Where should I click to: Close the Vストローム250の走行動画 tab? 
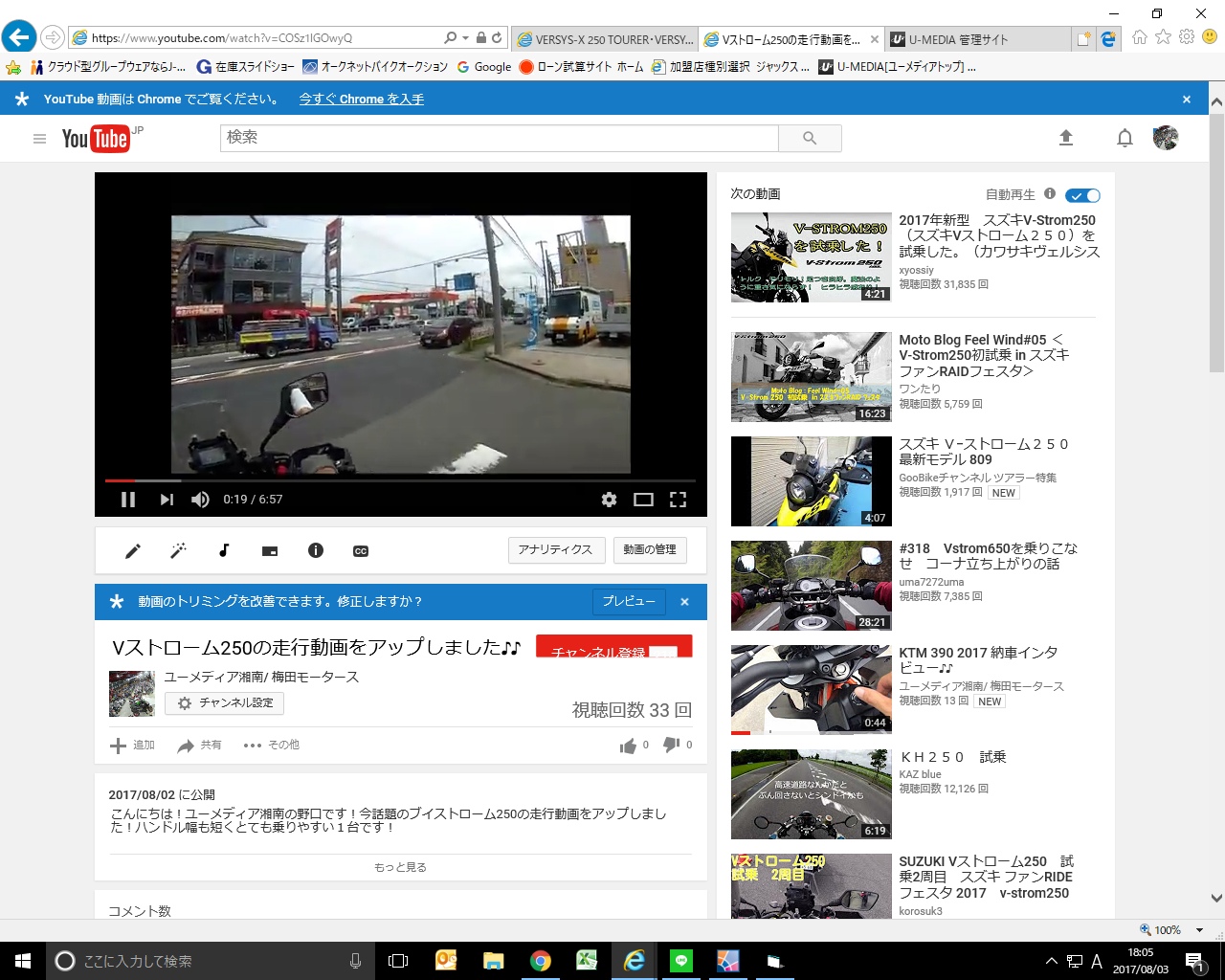click(x=874, y=39)
